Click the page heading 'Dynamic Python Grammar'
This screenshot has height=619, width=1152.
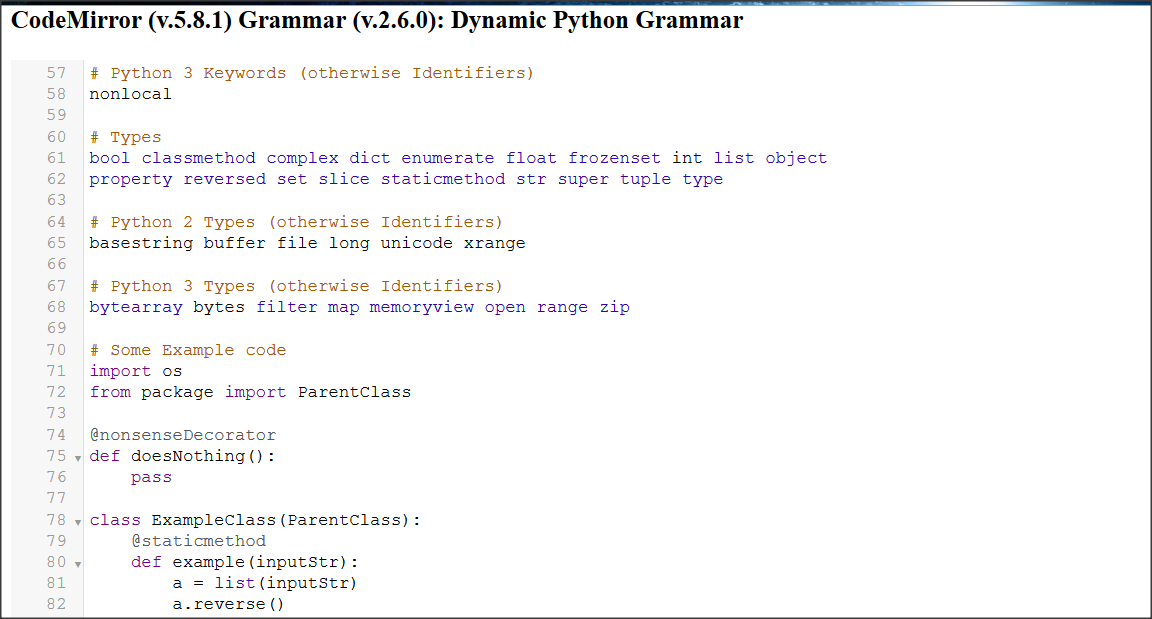[597, 21]
